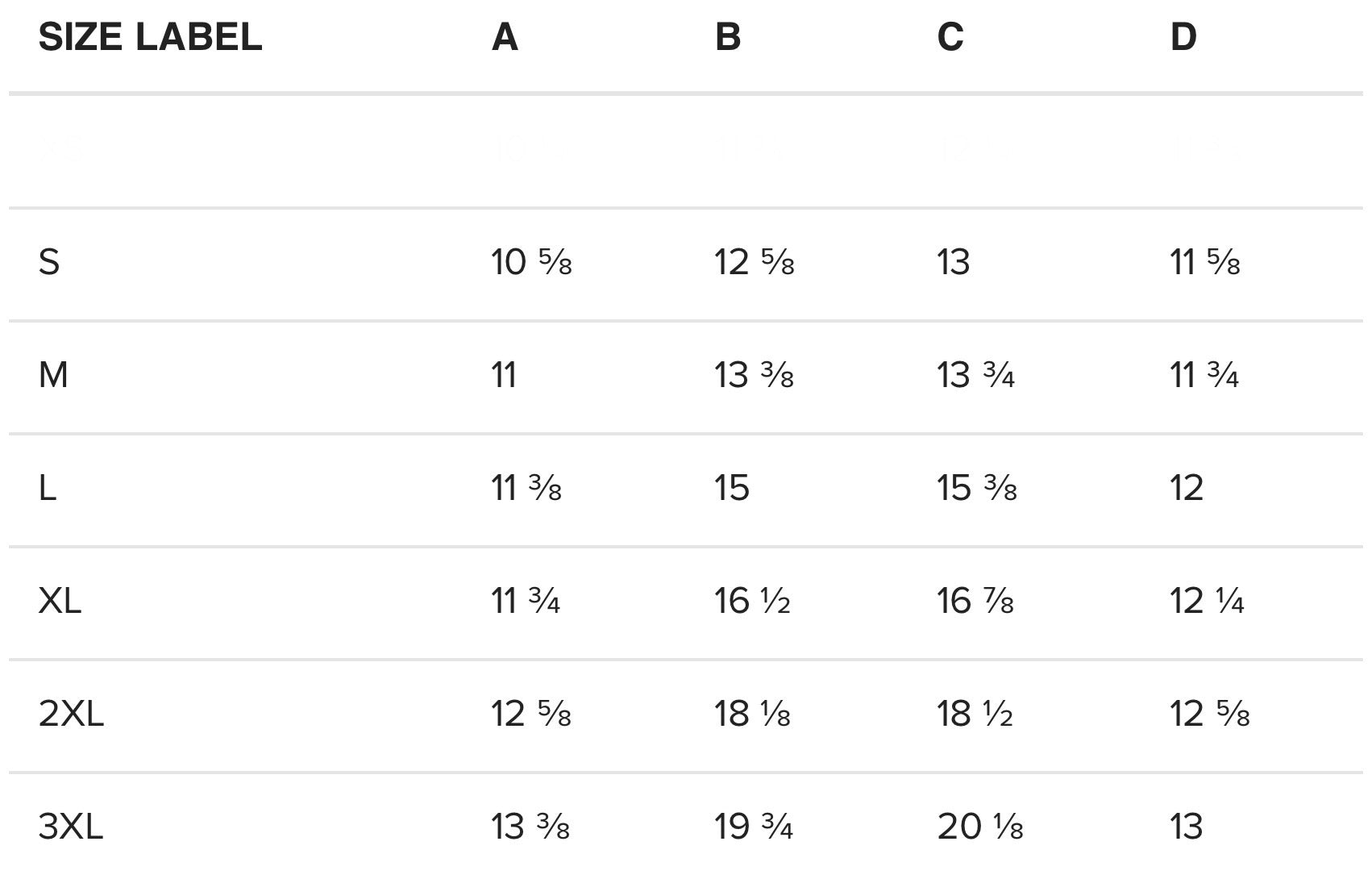
Task: Click the XL size row label
Action: point(60,601)
